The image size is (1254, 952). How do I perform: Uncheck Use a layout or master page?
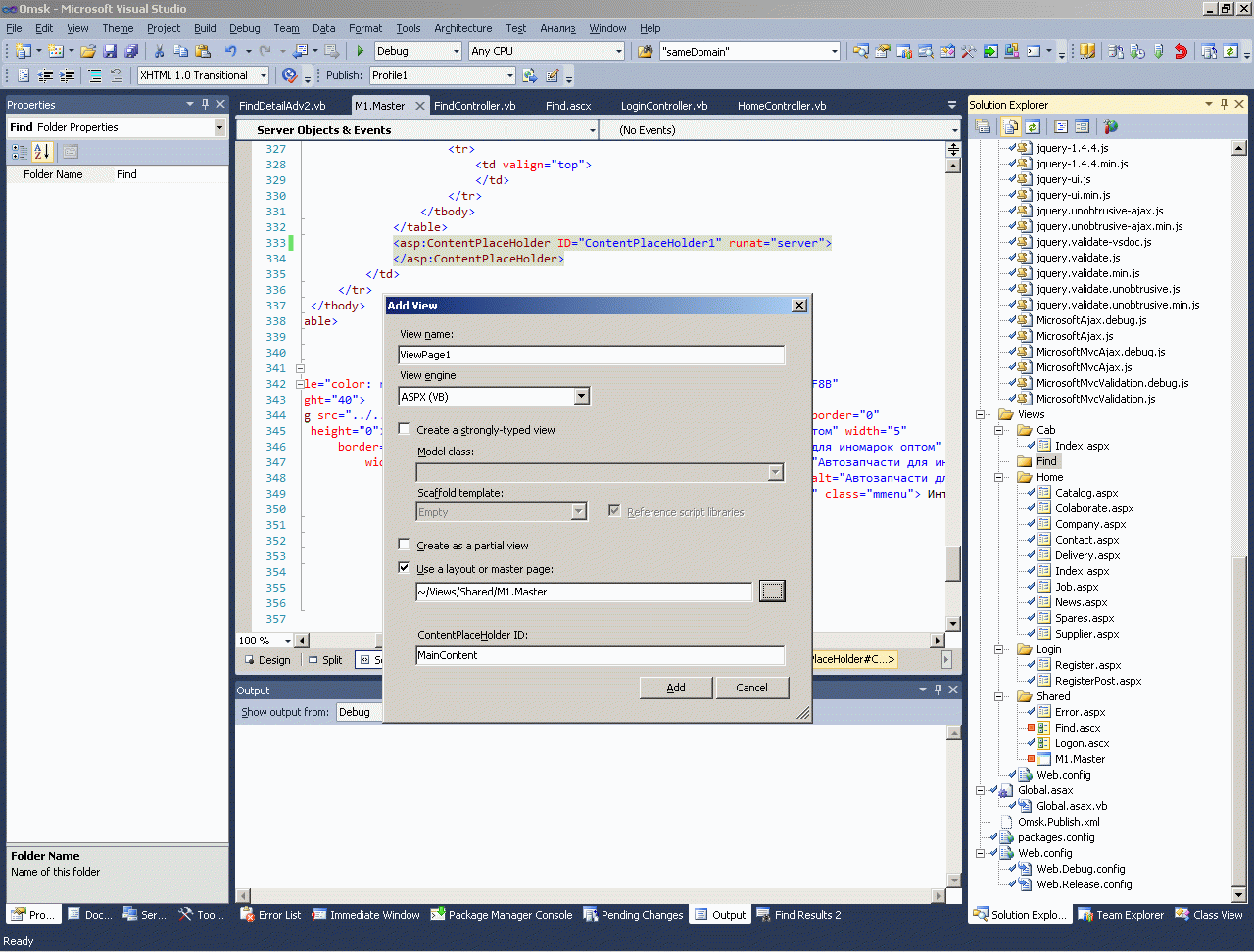coord(404,568)
